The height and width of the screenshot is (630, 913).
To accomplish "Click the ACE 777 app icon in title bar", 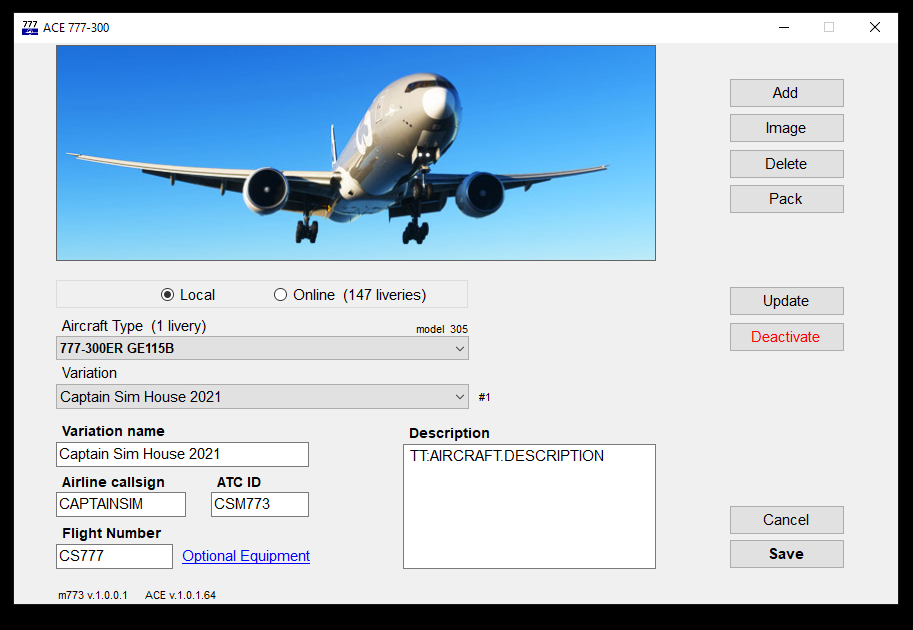I will click(30, 27).
